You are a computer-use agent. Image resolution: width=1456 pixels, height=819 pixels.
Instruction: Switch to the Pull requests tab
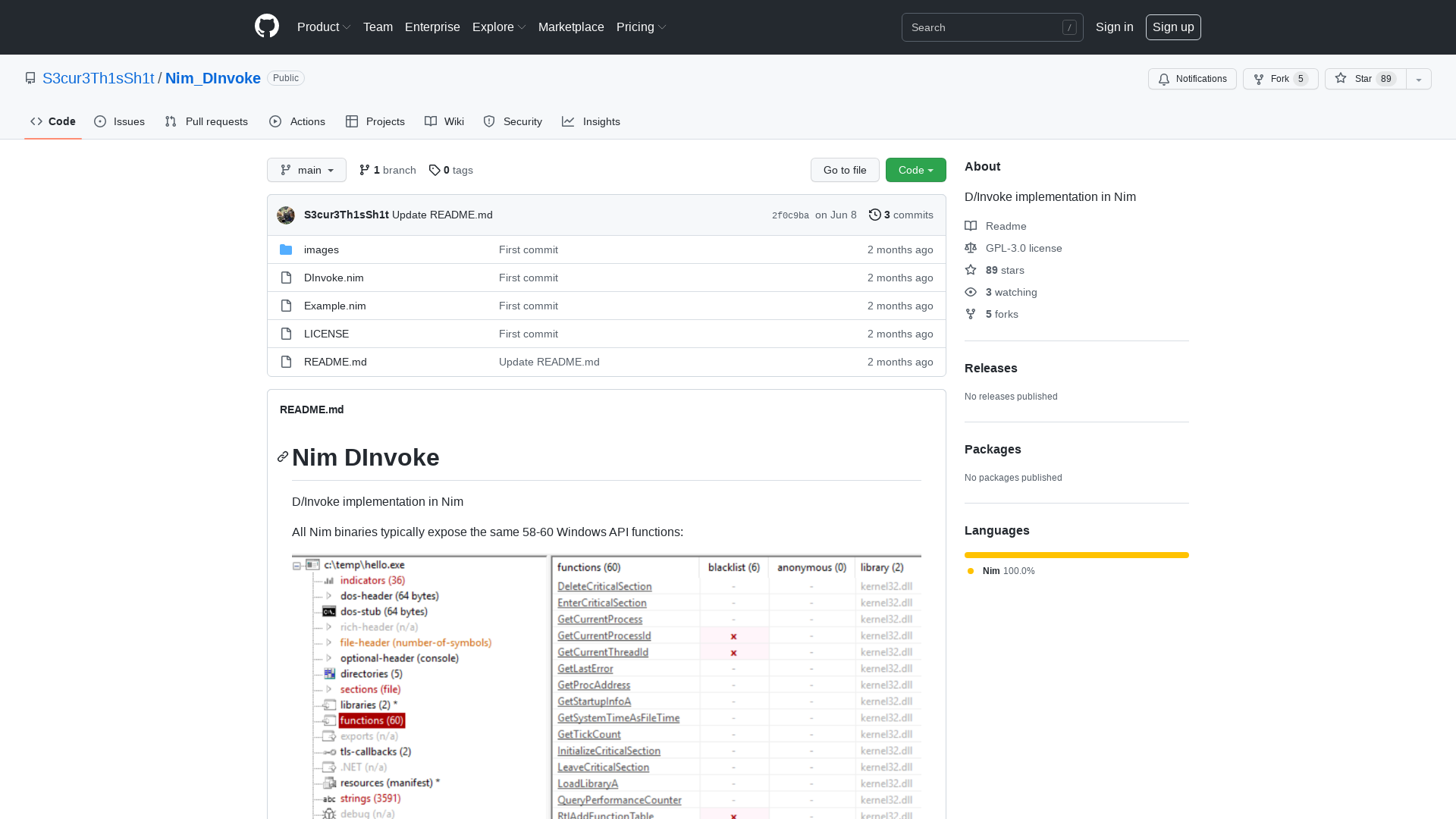(206, 121)
